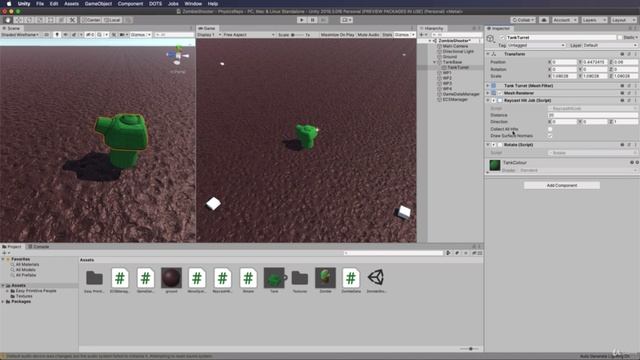Open the Scene view Gizmos dropdown
Viewport: 640px width, 360px height.
click(x=141, y=35)
